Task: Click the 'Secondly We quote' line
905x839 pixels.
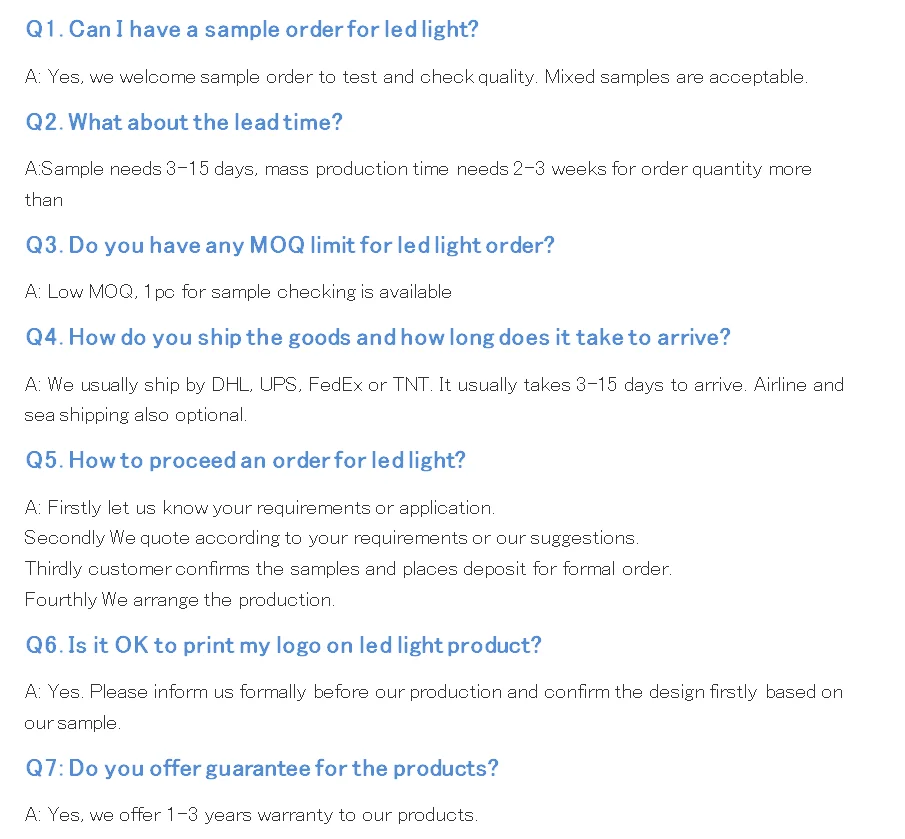Action: coord(331,538)
